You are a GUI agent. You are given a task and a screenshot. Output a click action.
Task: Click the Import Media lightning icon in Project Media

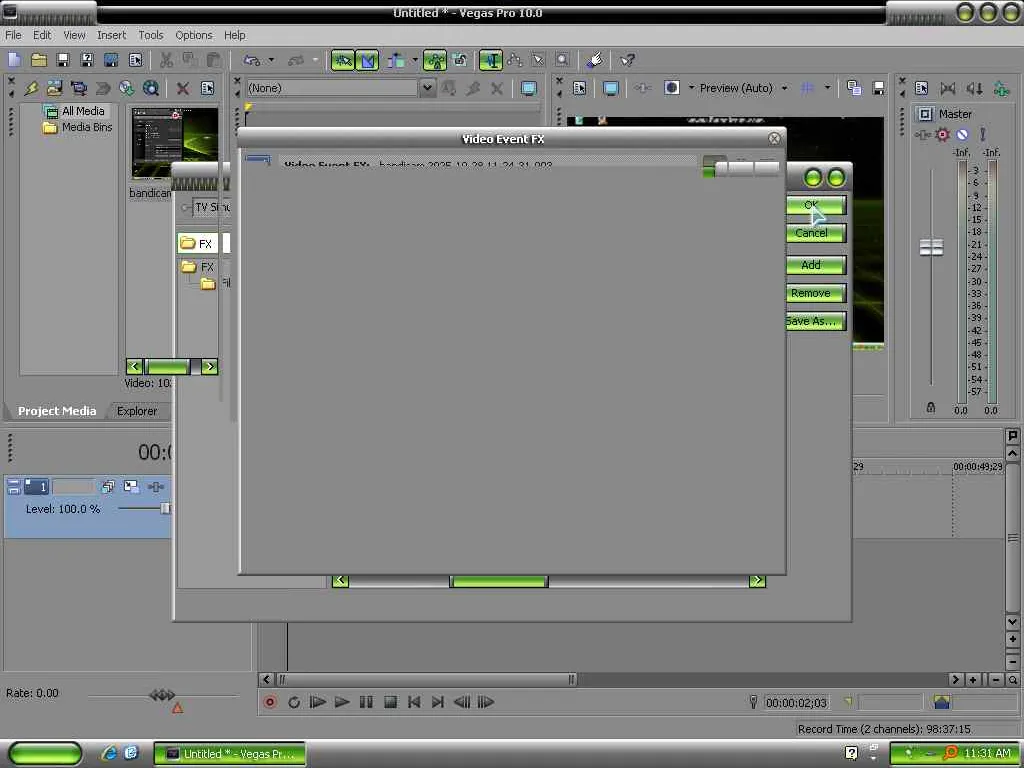click(x=31, y=88)
